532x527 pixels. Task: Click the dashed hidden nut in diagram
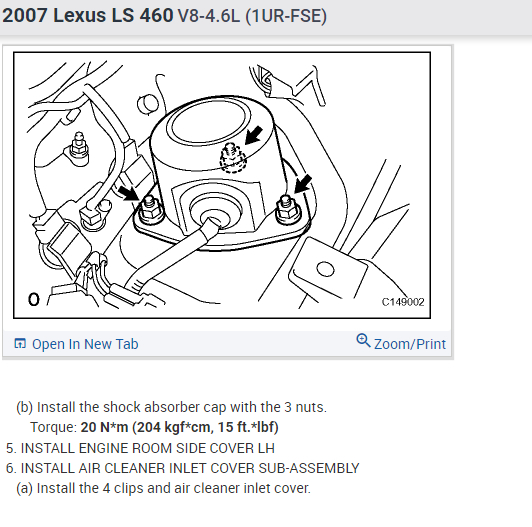point(232,158)
